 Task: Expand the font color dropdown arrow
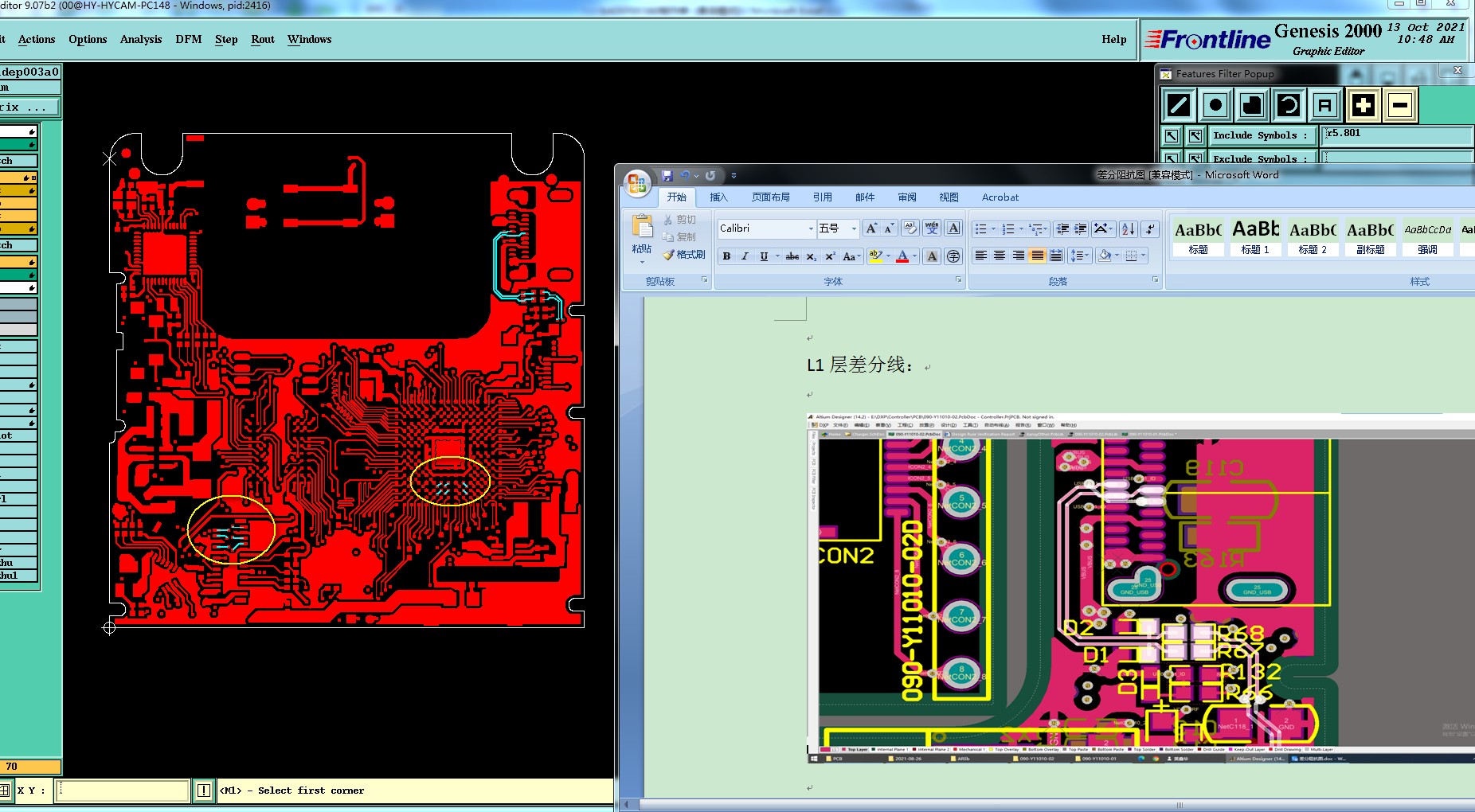(914, 256)
